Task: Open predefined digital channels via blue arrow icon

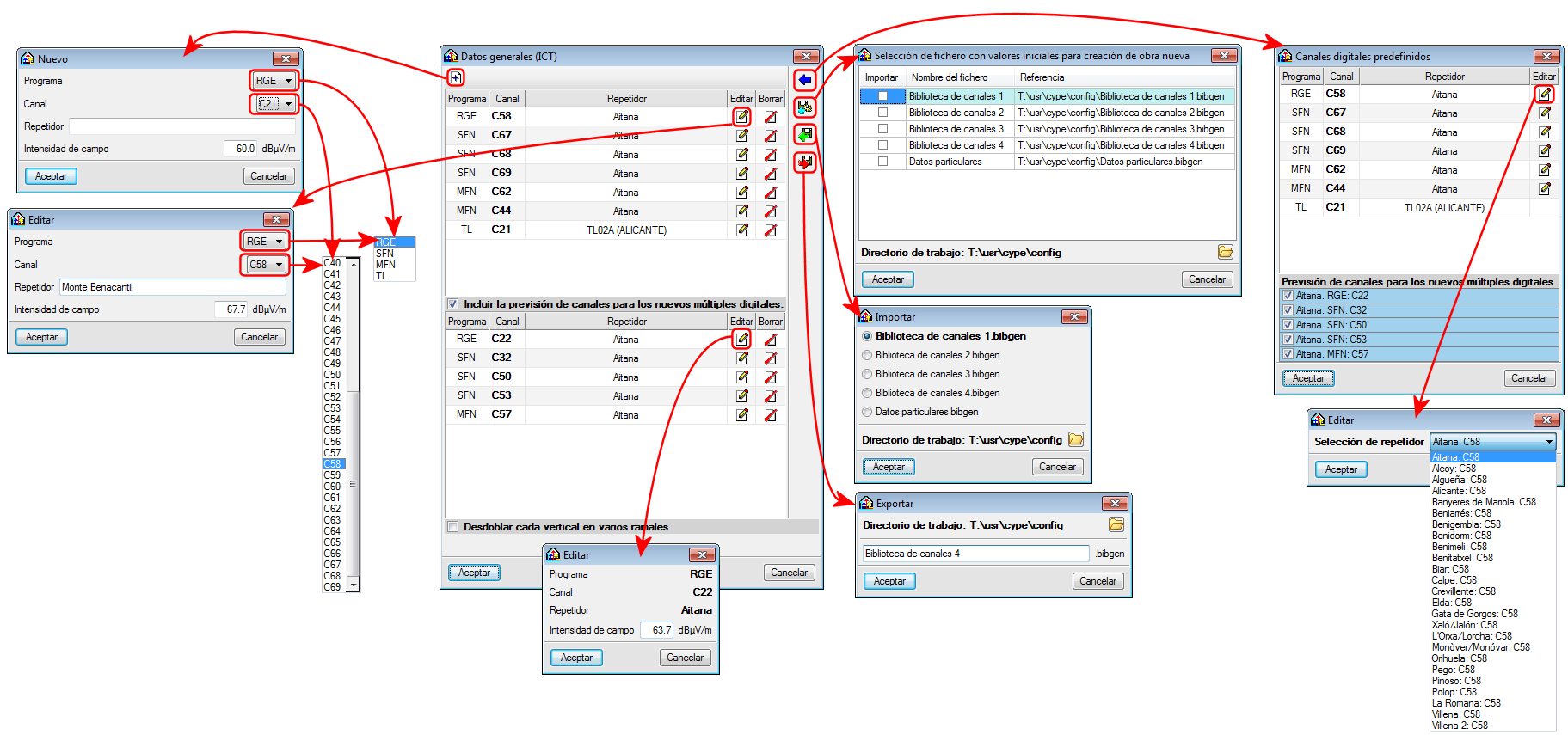Action: [x=805, y=80]
